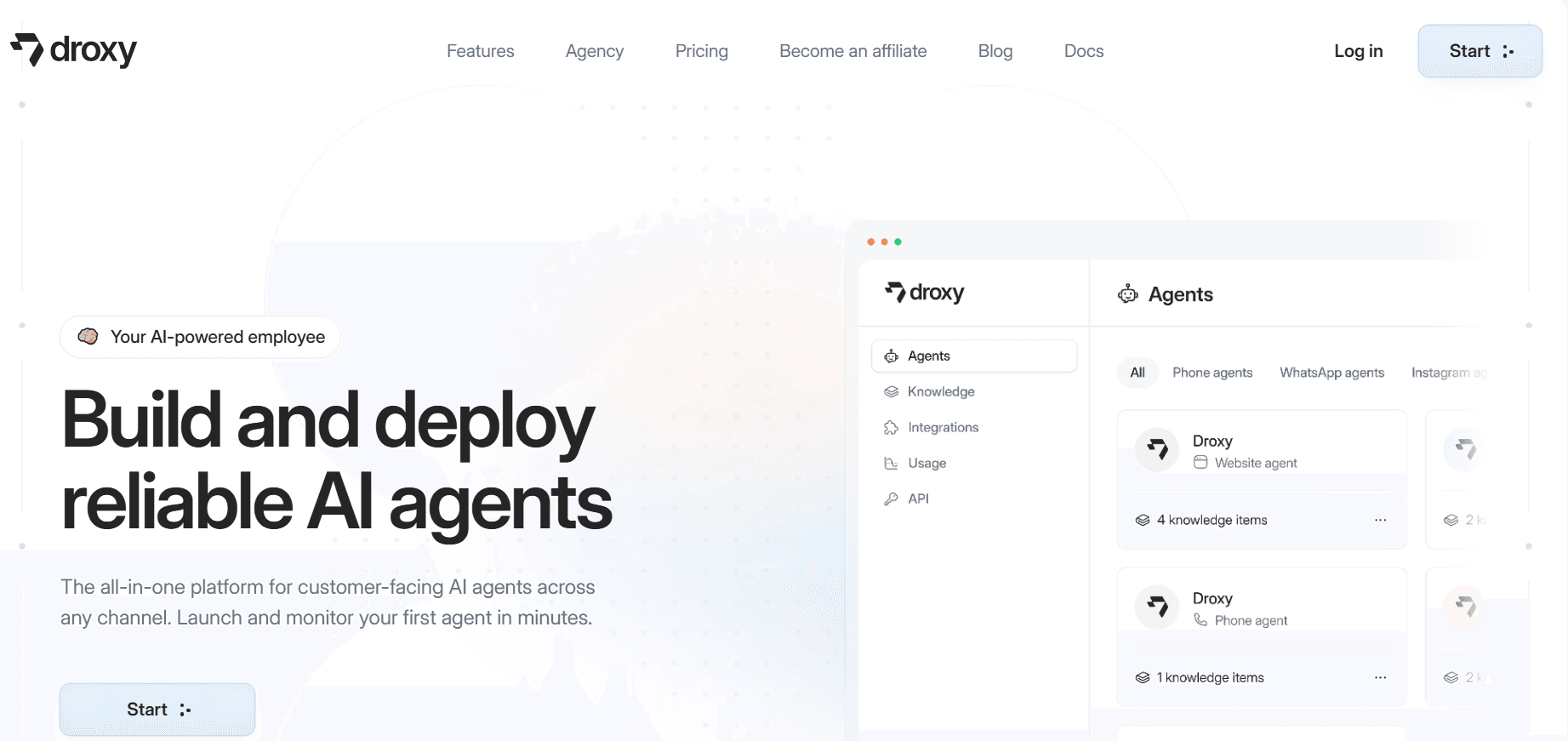The image size is (1568, 741).
Task: Click the layers icon beside 4 knowledge items
Action: (1143, 520)
